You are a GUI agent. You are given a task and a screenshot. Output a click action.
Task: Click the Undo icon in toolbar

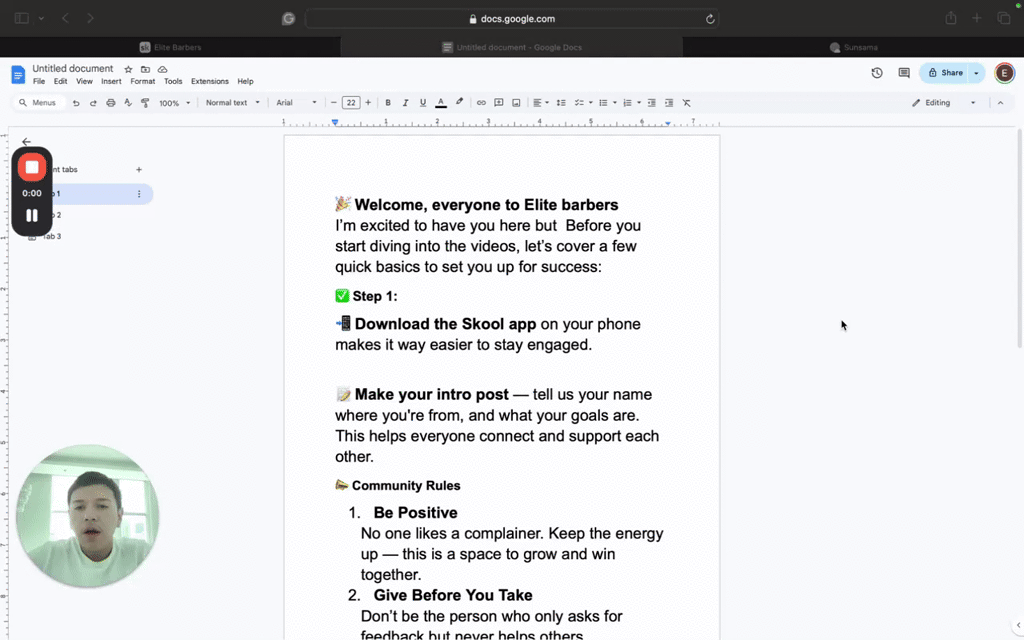(76, 103)
